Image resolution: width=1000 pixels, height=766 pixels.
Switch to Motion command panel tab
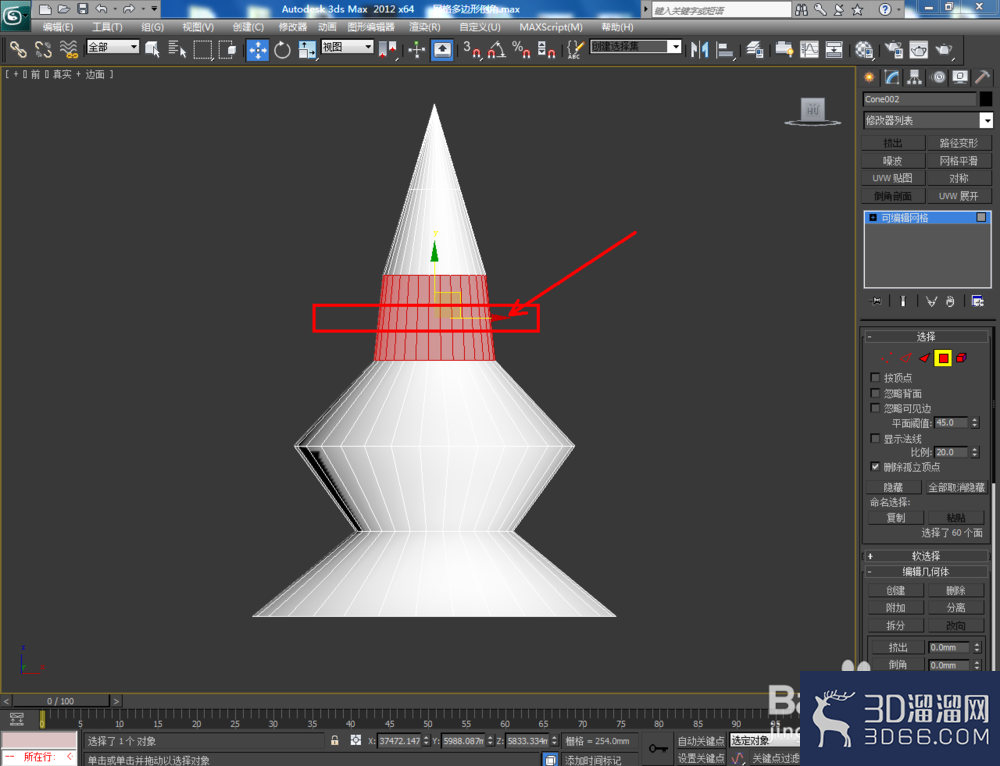tap(938, 78)
